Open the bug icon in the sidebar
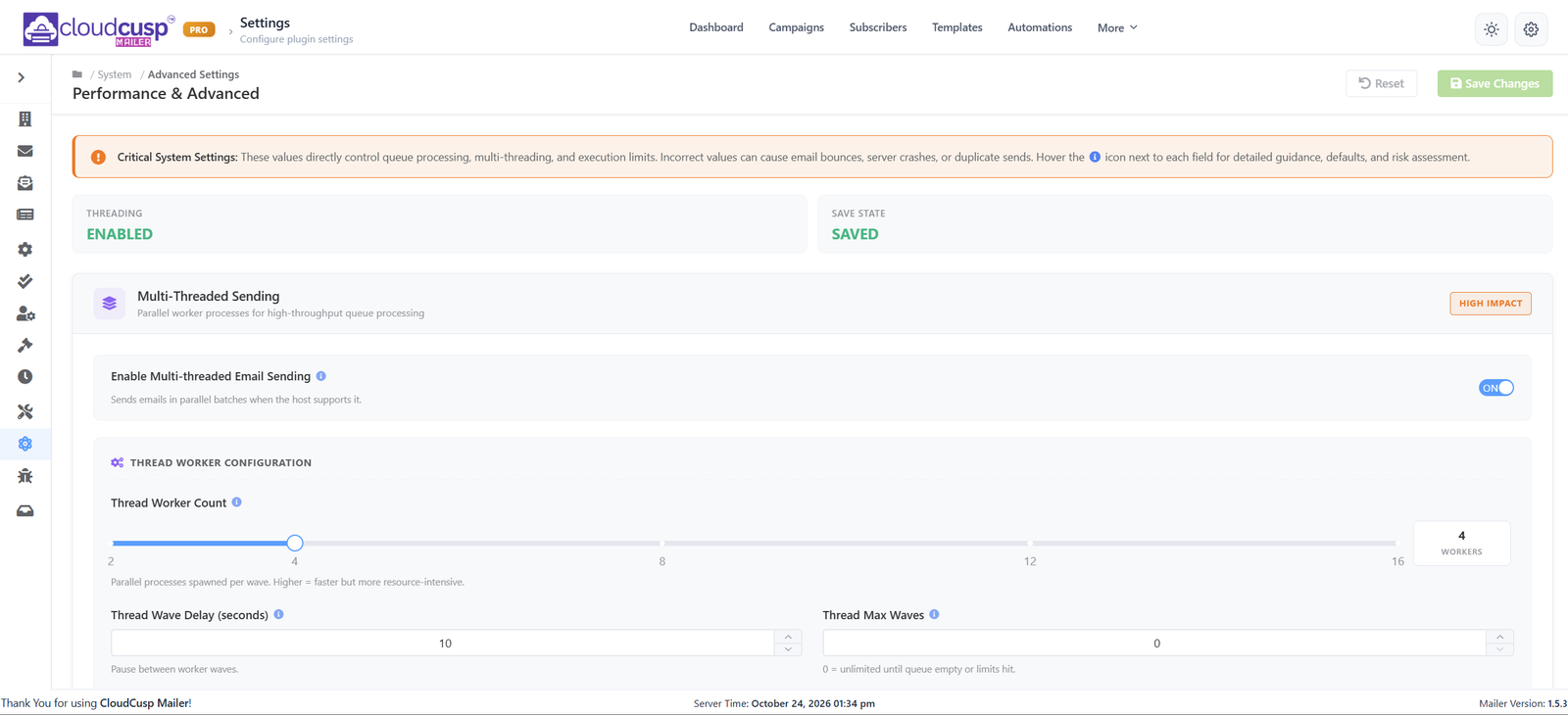Screen dimensions: 1568x715 click(25, 476)
